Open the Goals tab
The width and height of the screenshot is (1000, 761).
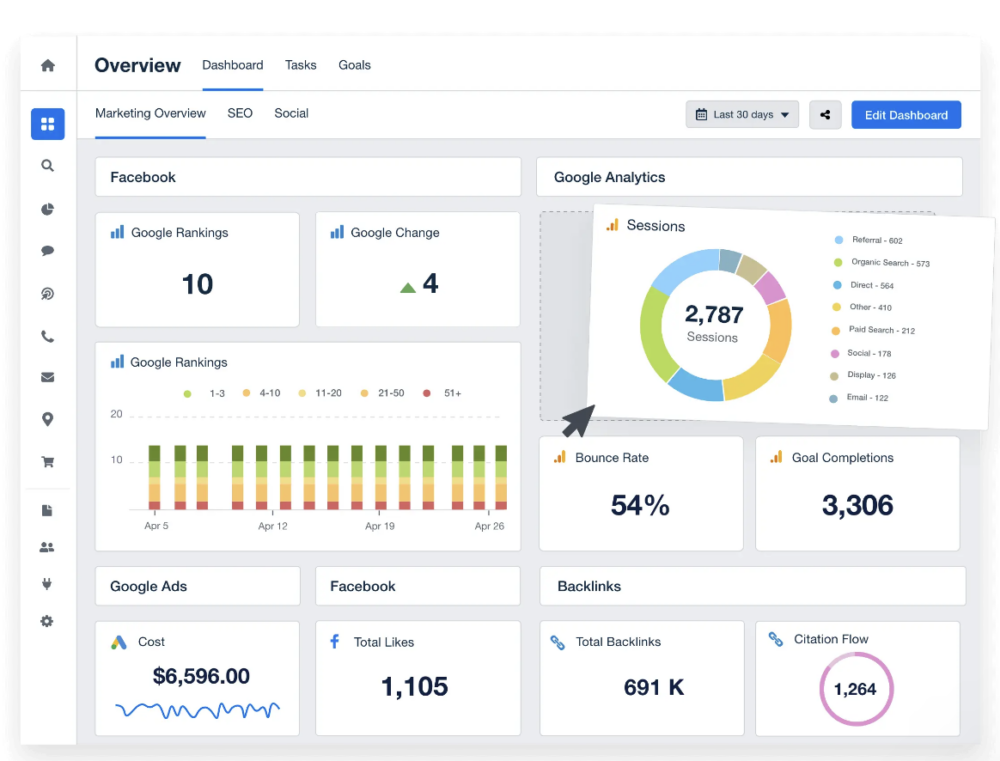click(x=354, y=65)
